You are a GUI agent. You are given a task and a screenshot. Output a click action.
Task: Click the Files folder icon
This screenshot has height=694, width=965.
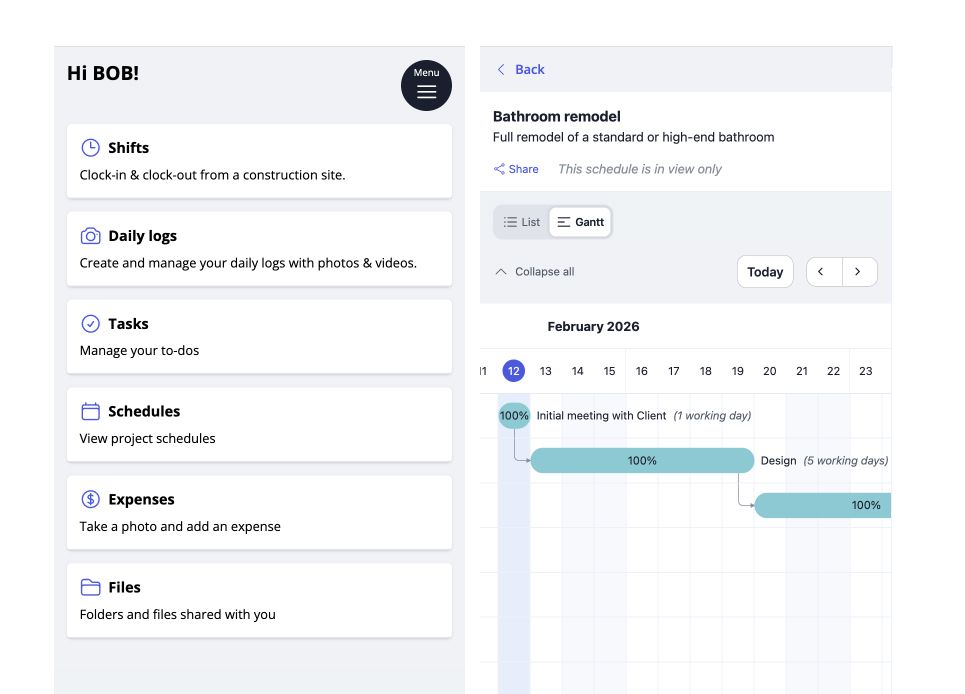(90, 587)
